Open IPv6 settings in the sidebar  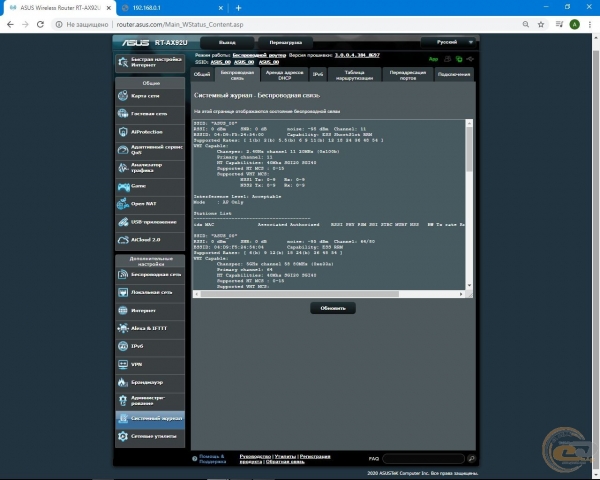[150, 346]
